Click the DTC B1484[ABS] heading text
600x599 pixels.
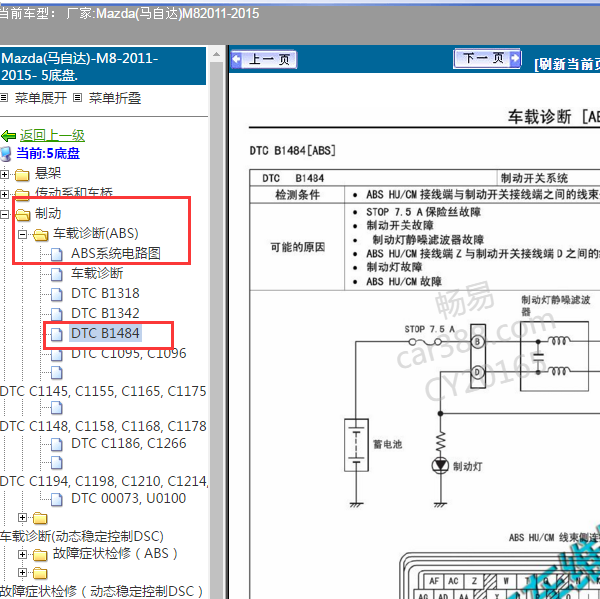pyautogui.click(x=292, y=150)
